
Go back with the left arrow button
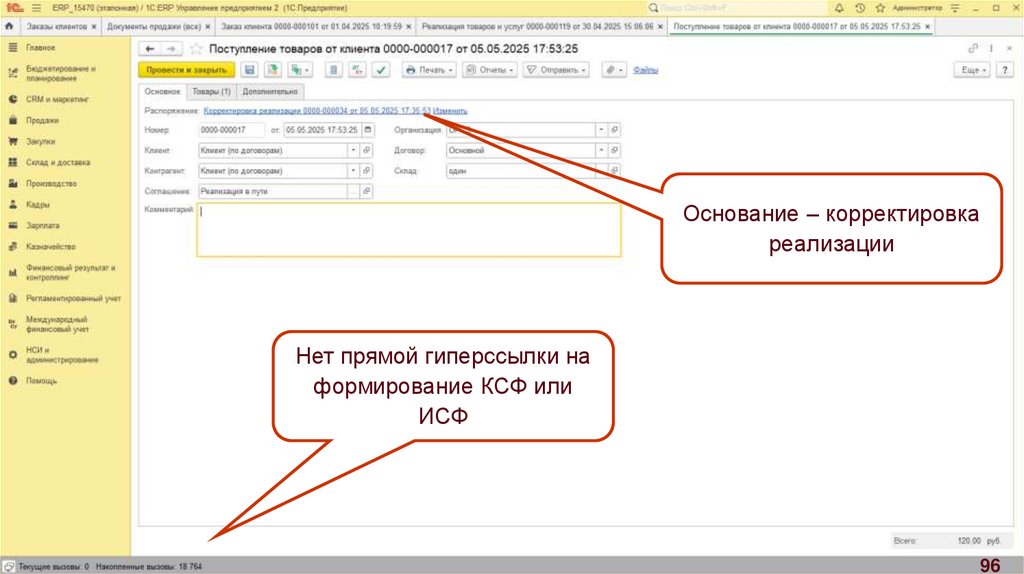point(150,49)
